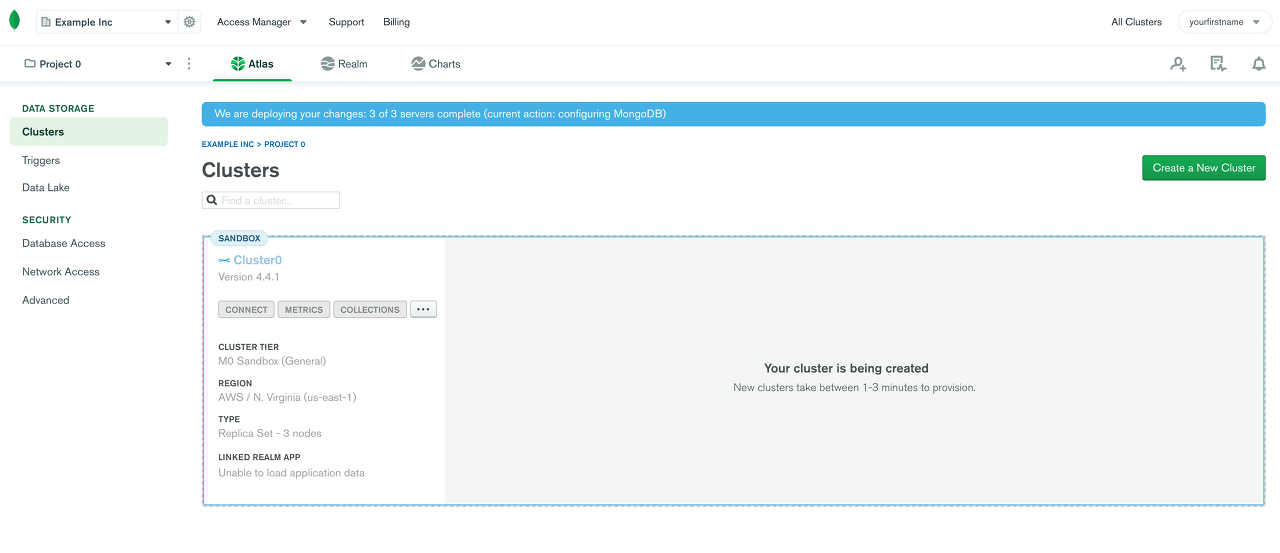This screenshot has width=1280, height=553.
Task: Open Database Access in the sidebar
Action: [x=64, y=243]
